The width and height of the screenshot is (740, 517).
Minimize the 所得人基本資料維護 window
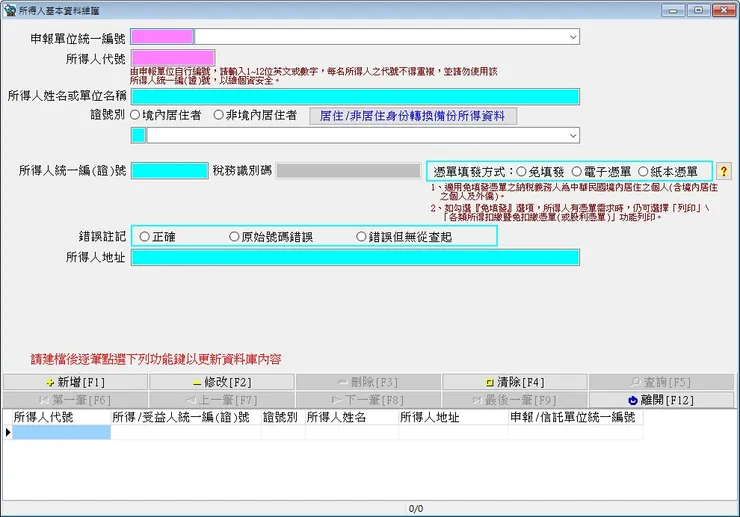pos(673,10)
